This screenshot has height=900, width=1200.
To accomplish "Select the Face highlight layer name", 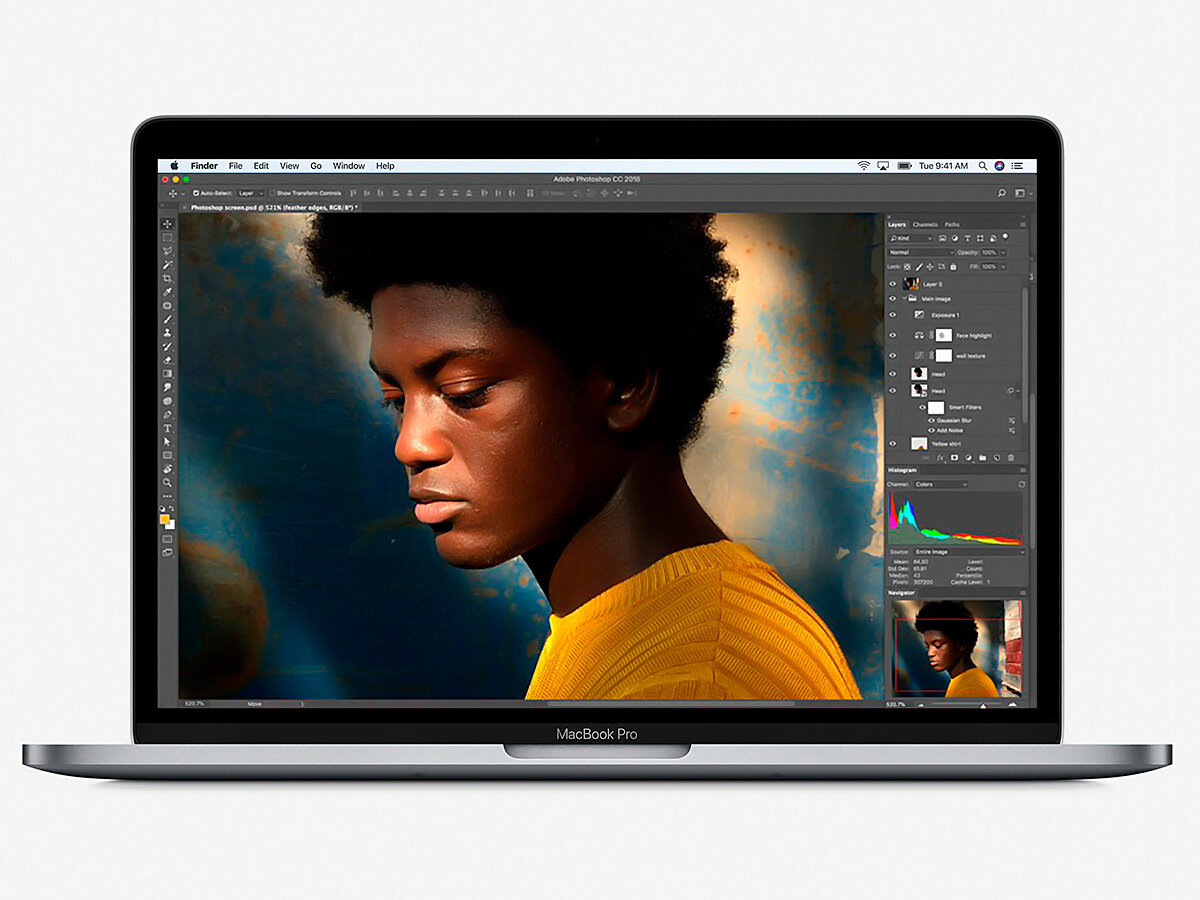I will (974, 335).
